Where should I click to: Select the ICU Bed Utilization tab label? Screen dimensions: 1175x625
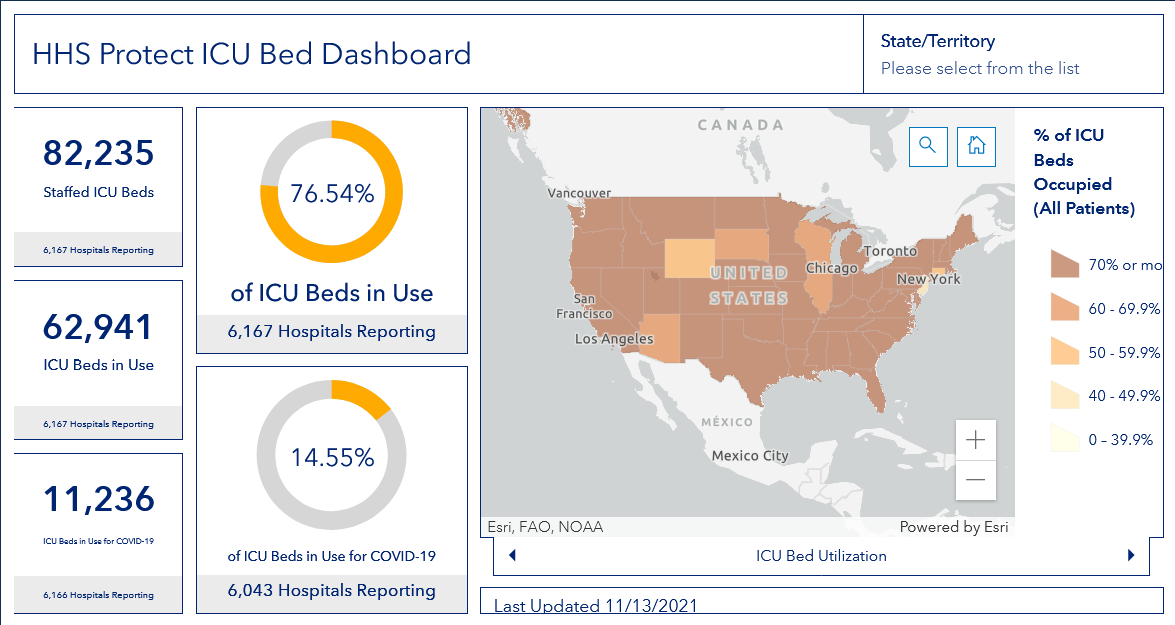point(821,555)
